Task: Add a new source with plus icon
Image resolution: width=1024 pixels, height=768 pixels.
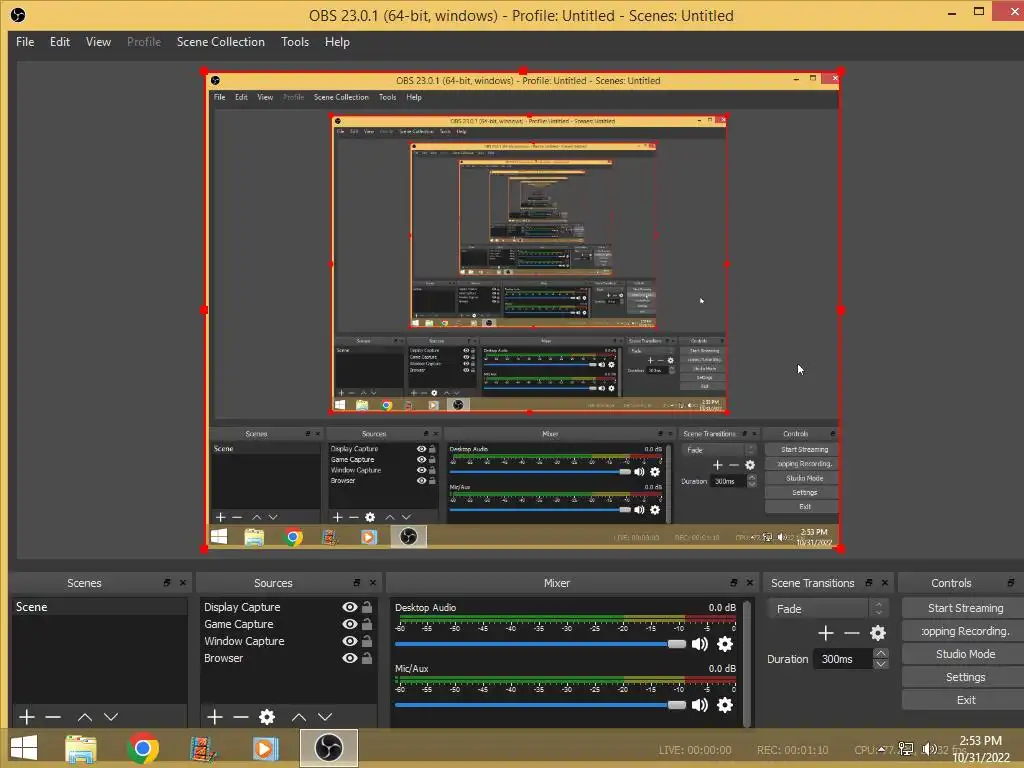Action: point(215,717)
